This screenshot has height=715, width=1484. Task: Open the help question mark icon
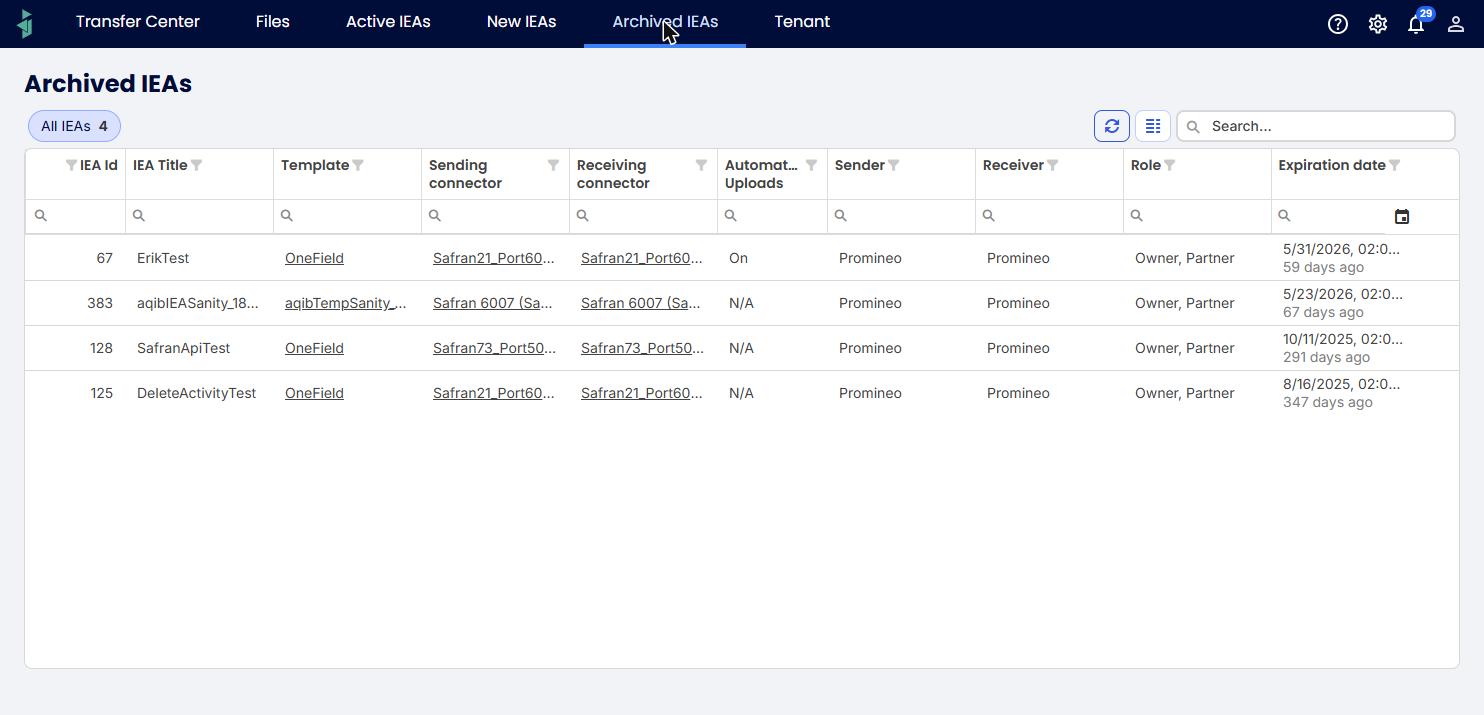[x=1338, y=24]
